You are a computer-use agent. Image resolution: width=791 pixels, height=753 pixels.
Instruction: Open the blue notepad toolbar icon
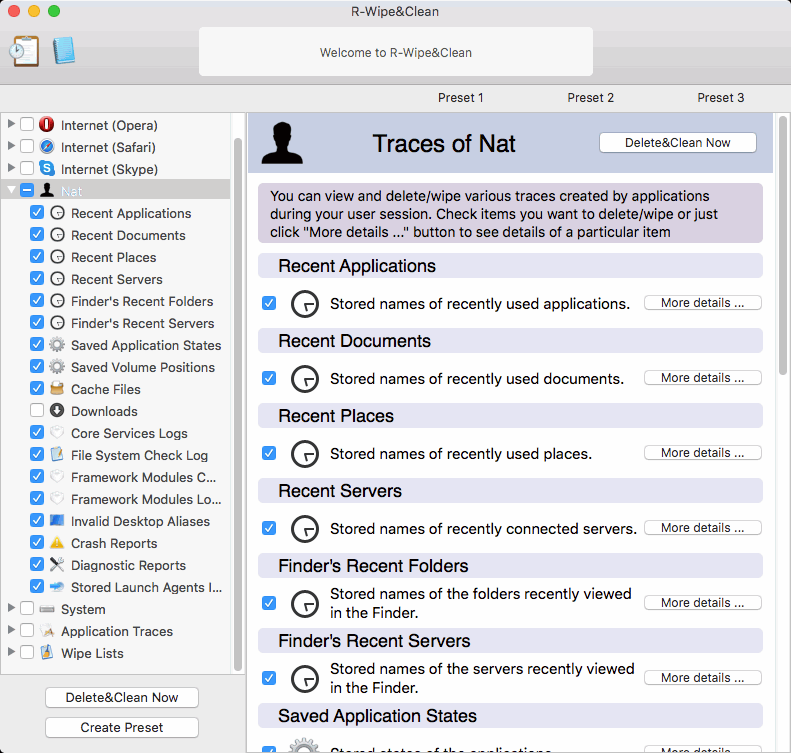click(x=64, y=50)
